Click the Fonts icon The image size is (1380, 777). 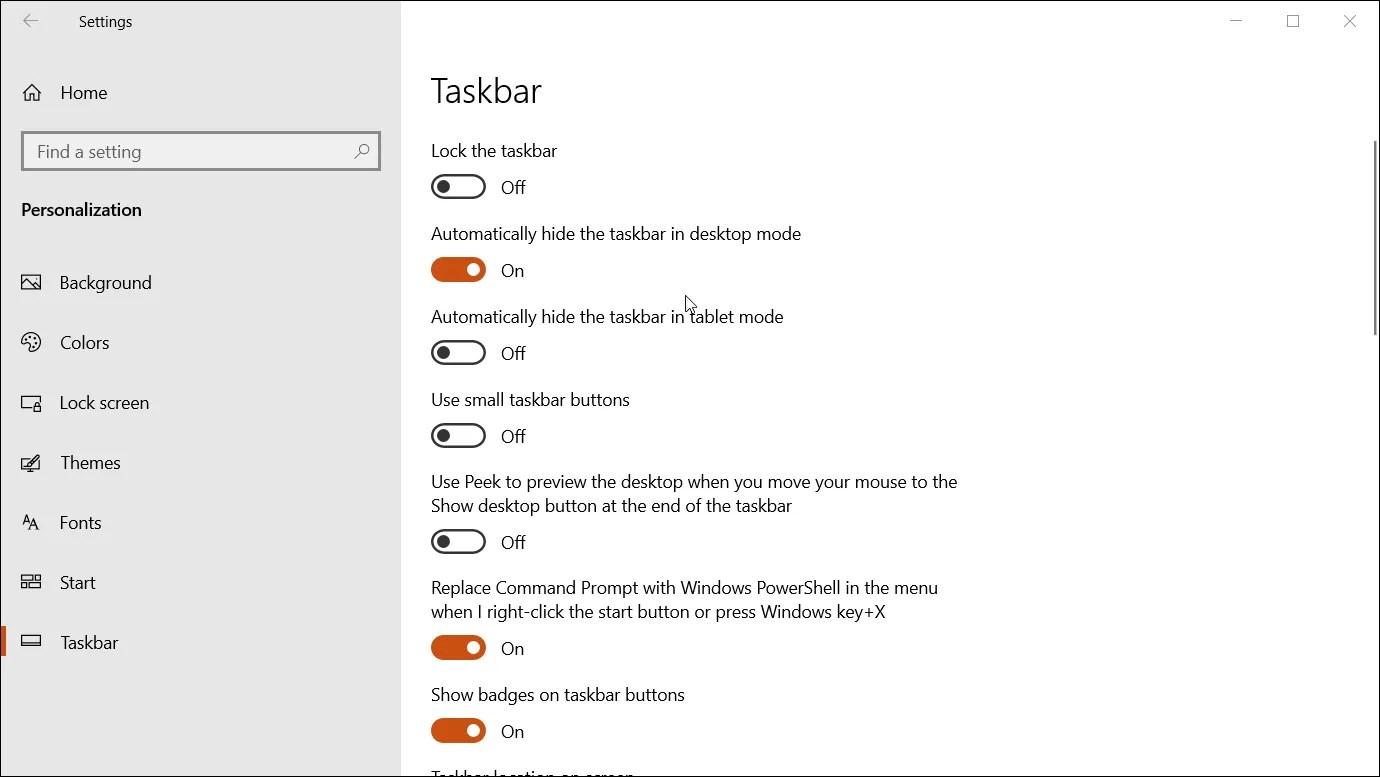click(31, 523)
